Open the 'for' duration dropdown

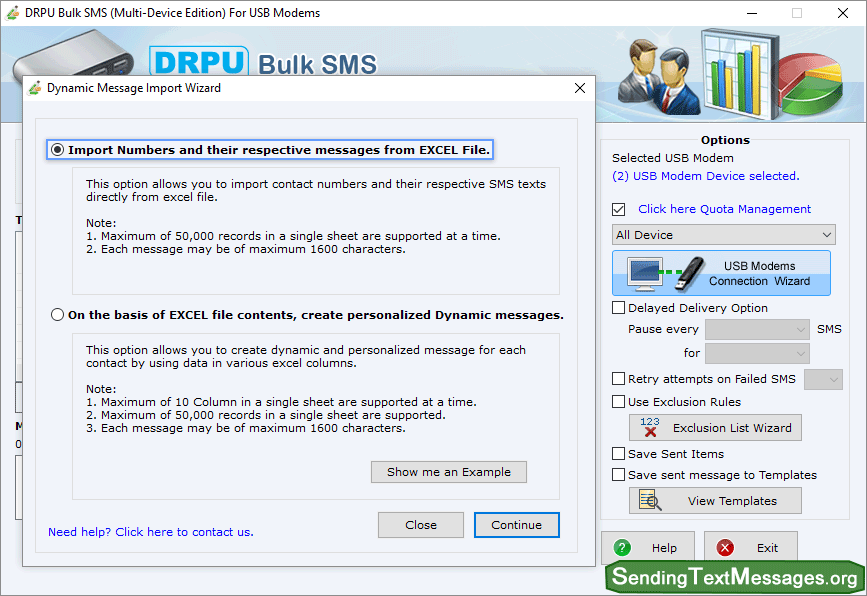click(757, 353)
